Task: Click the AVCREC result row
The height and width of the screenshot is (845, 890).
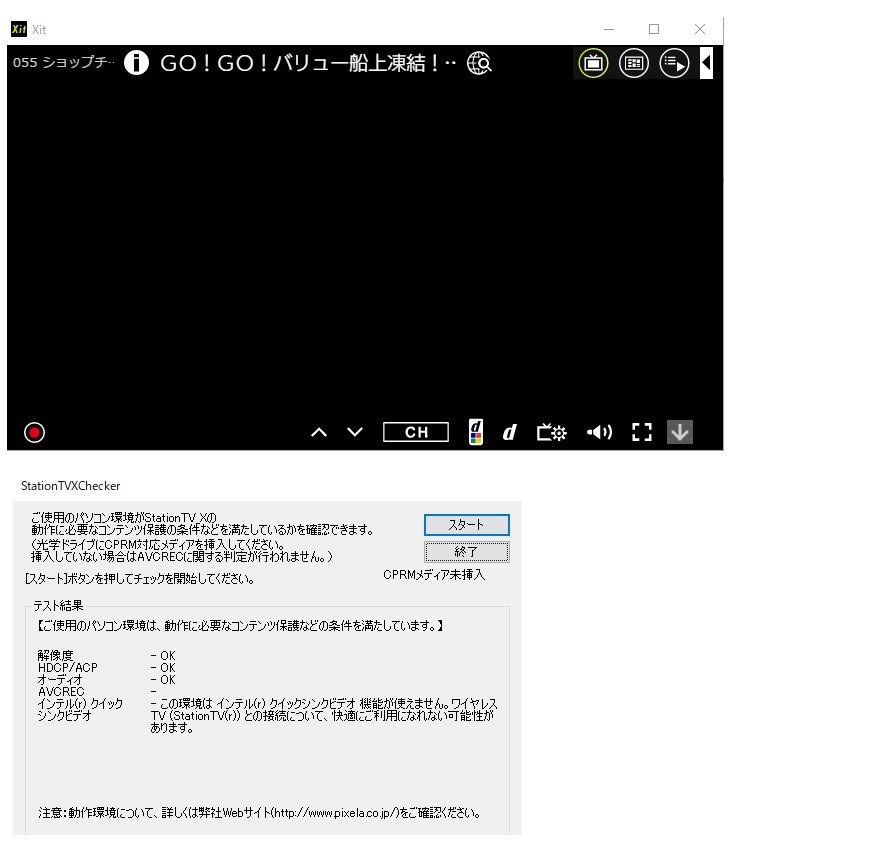Action: point(96,691)
